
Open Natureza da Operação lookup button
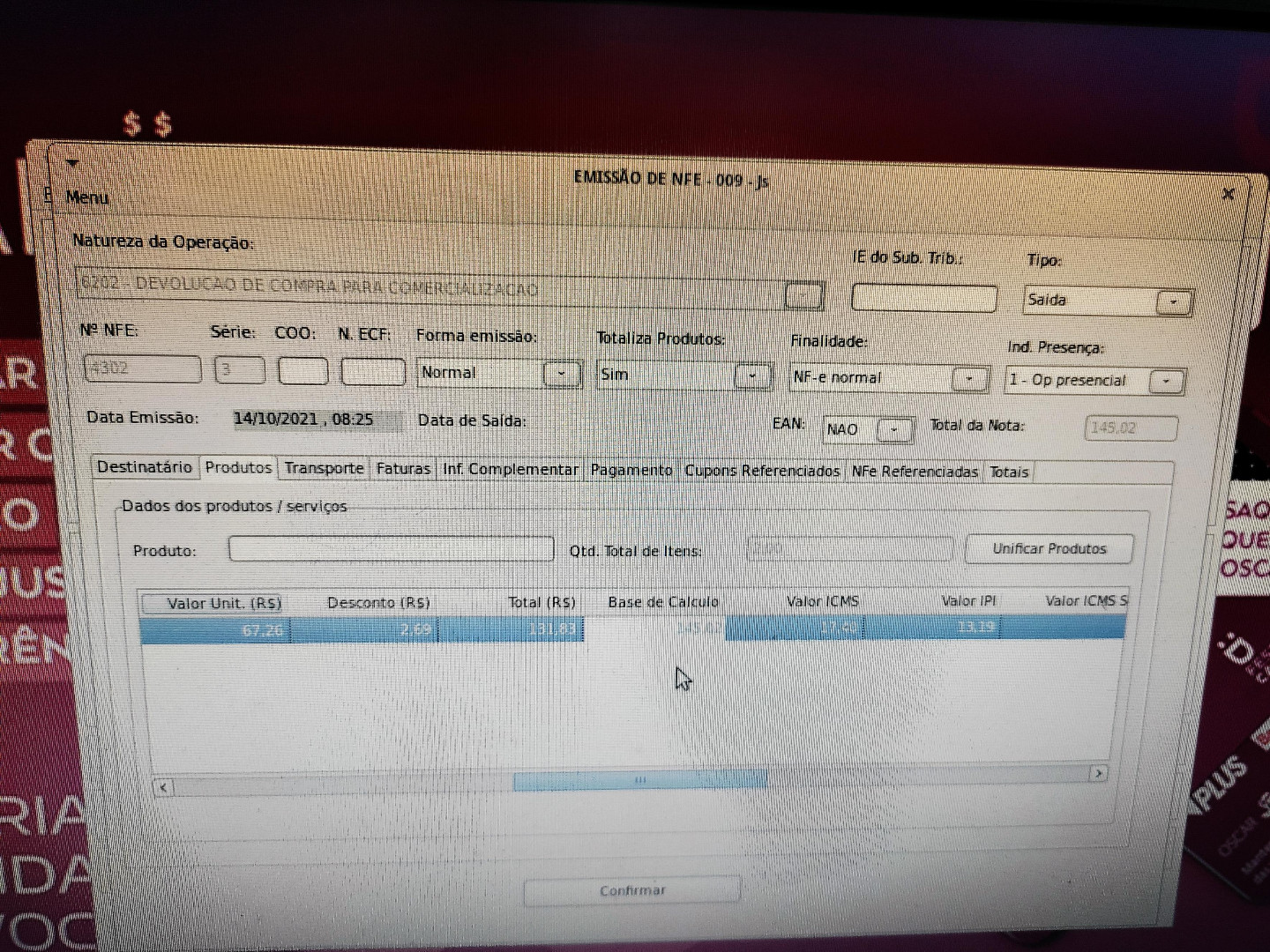click(x=803, y=296)
